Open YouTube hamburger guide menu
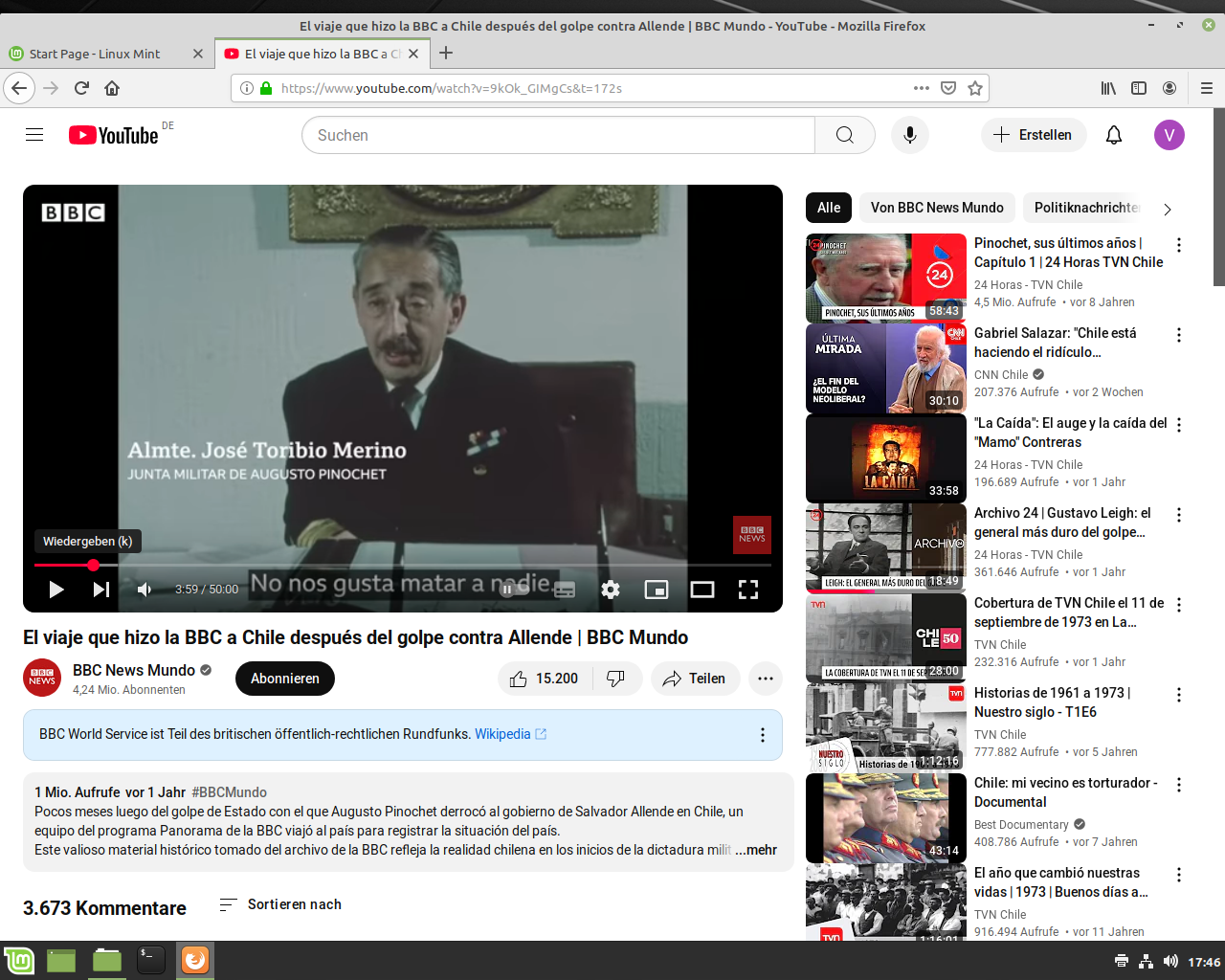Image resolution: width=1225 pixels, height=980 pixels. click(x=34, y=135)
